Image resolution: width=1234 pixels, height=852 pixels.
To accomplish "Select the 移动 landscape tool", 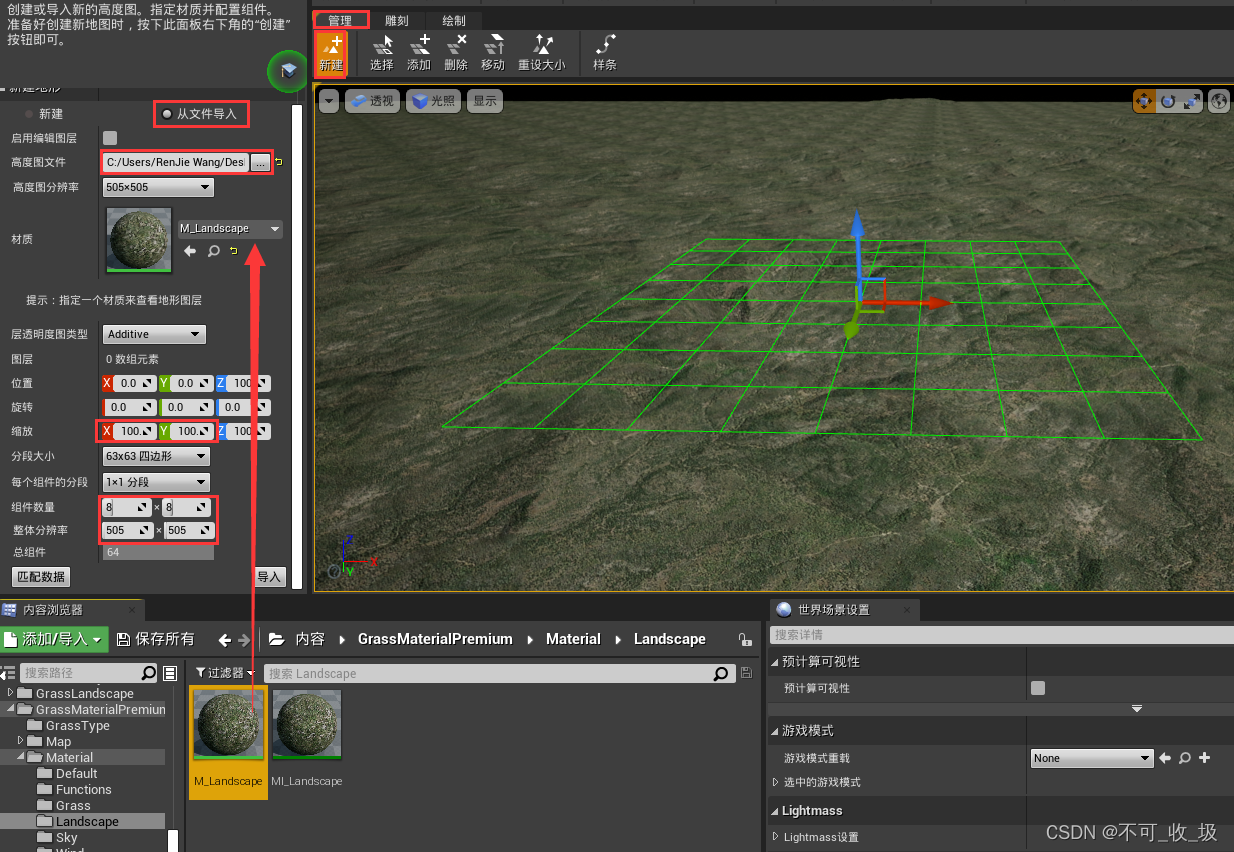I will (493, 54).
